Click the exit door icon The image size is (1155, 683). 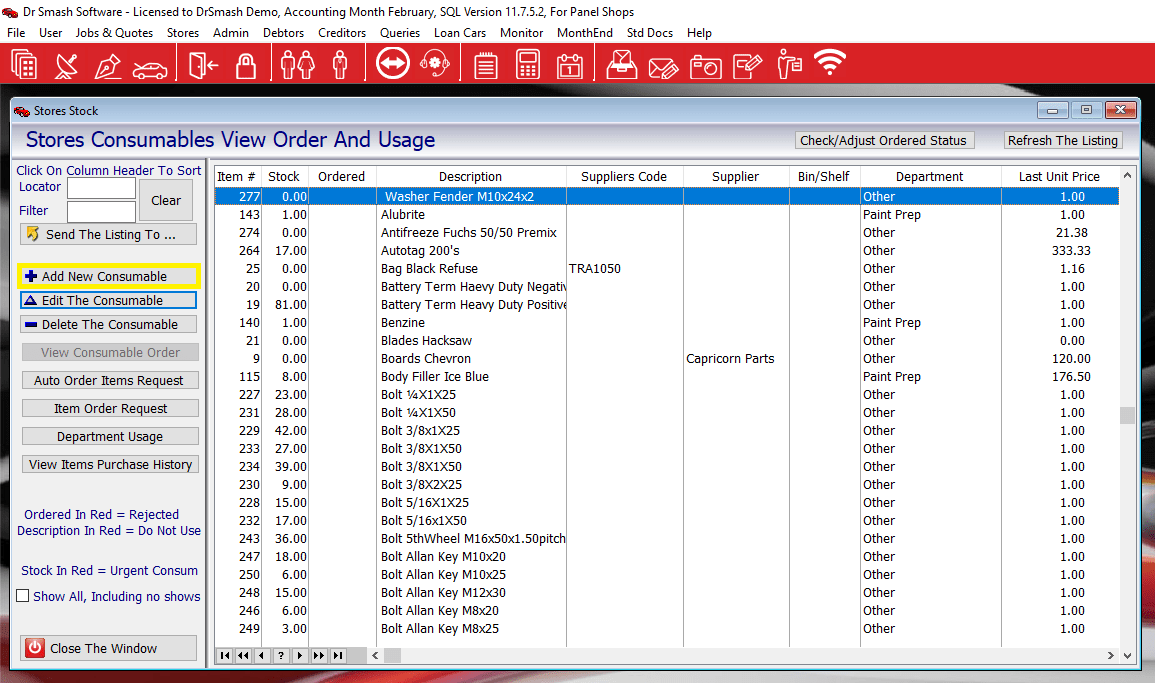click(203, 66)
